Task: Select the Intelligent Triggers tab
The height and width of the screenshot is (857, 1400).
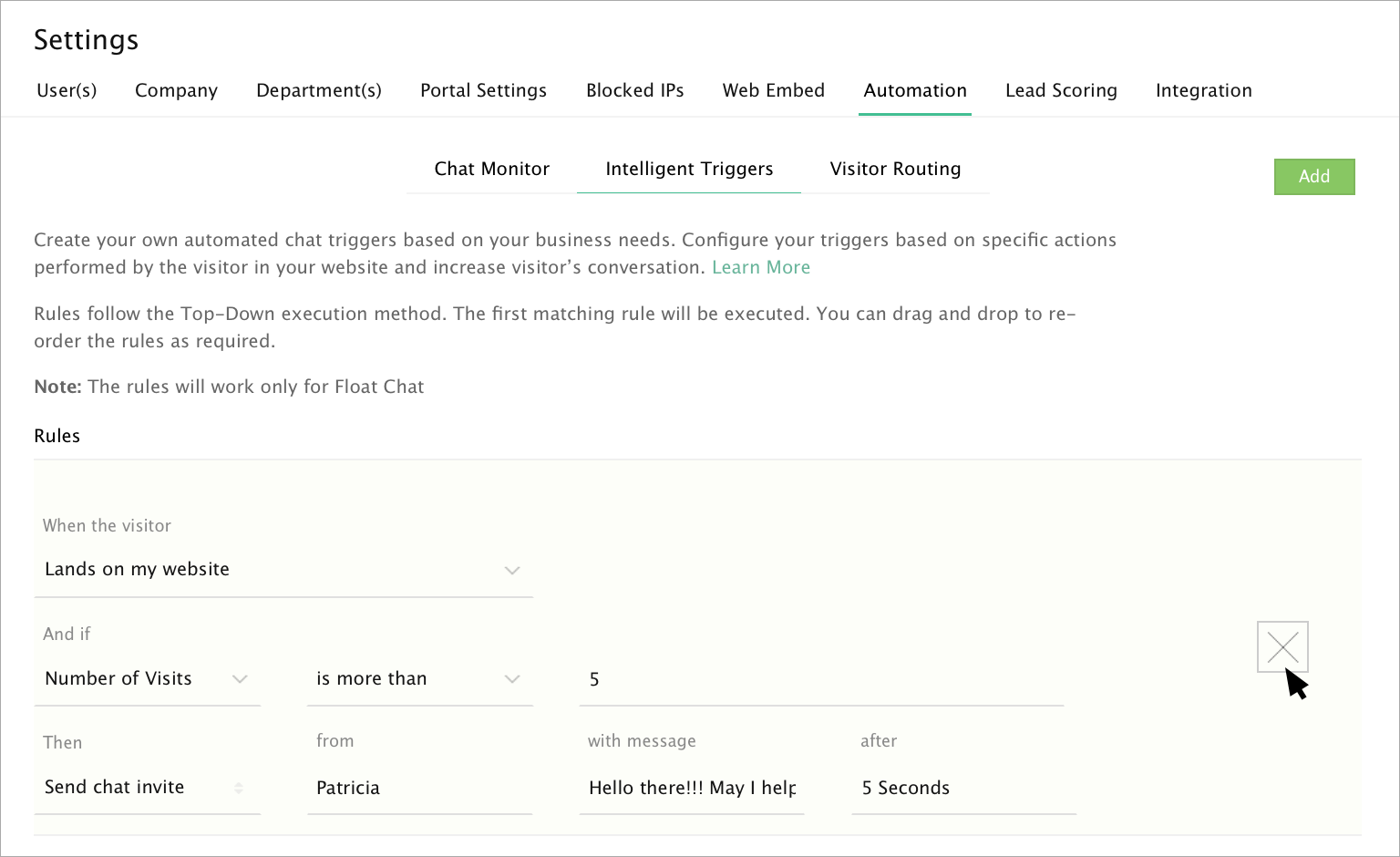Action: tap(689, 169)
